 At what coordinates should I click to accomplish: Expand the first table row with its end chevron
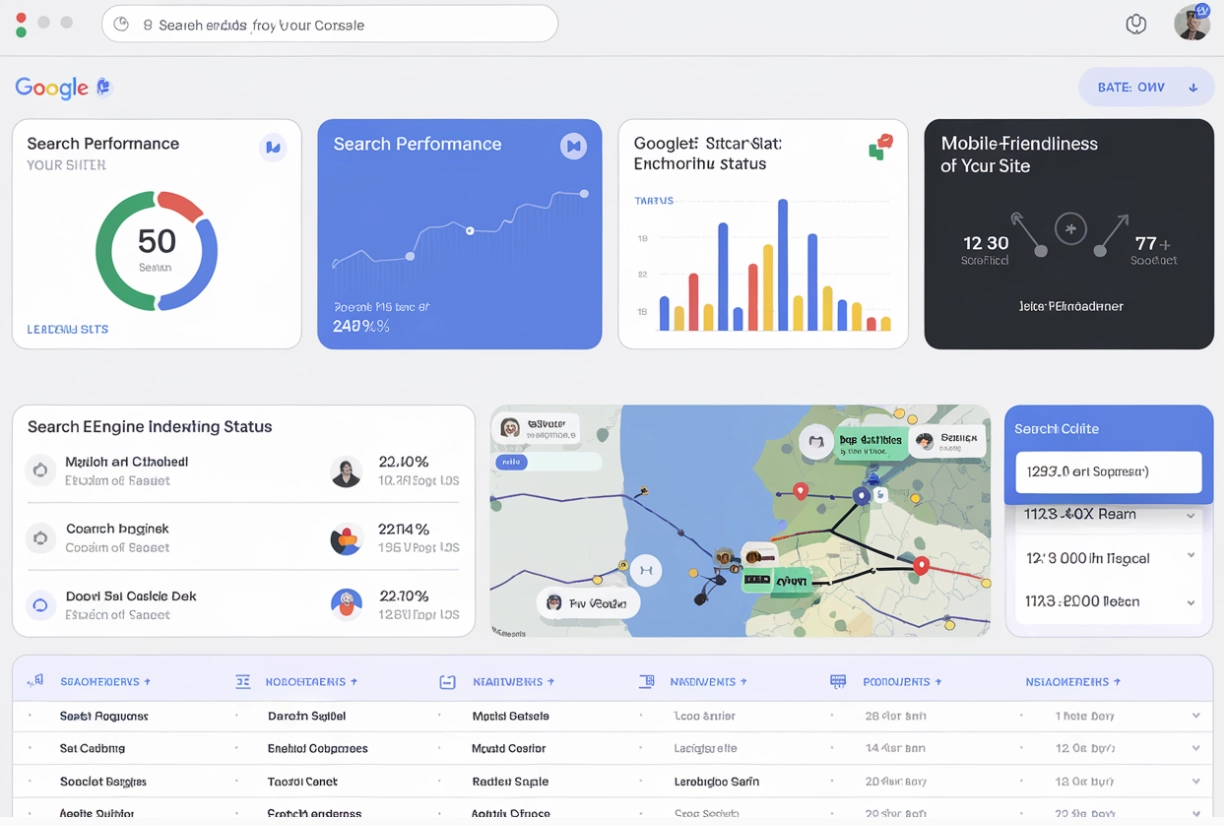tap(1196, 716)
